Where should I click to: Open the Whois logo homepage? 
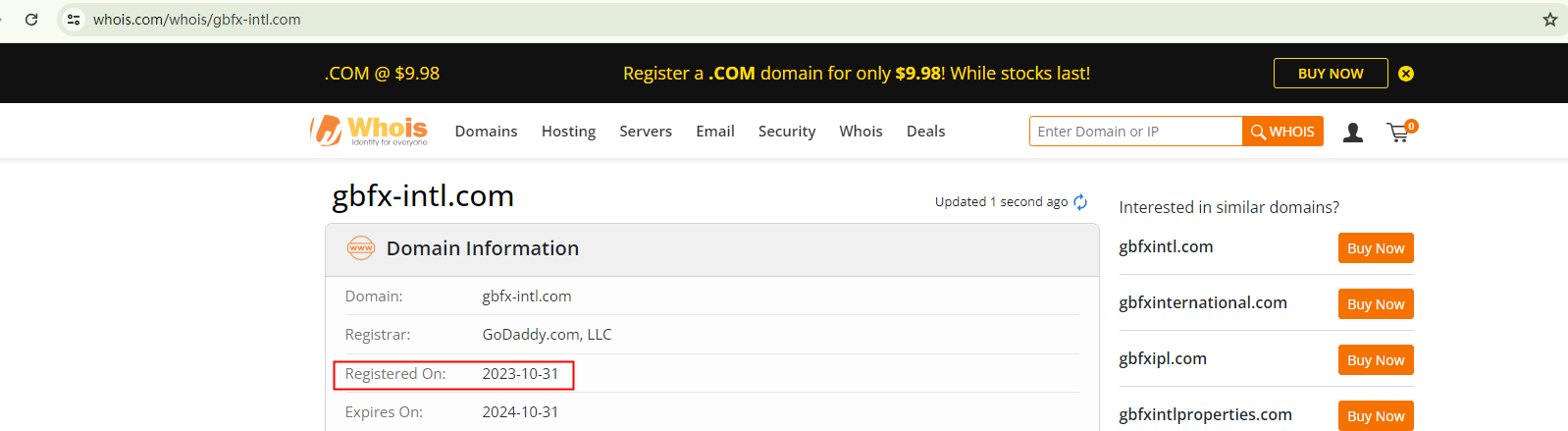(369, 131)
